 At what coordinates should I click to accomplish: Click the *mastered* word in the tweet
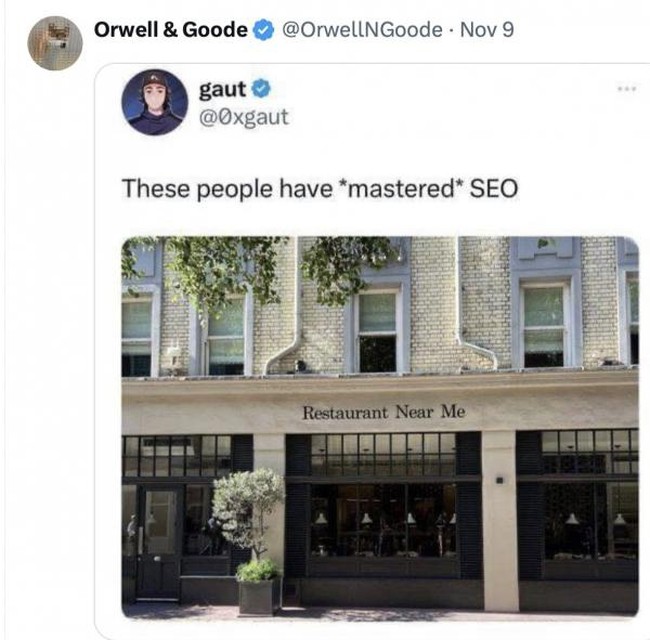pos(400,189)
